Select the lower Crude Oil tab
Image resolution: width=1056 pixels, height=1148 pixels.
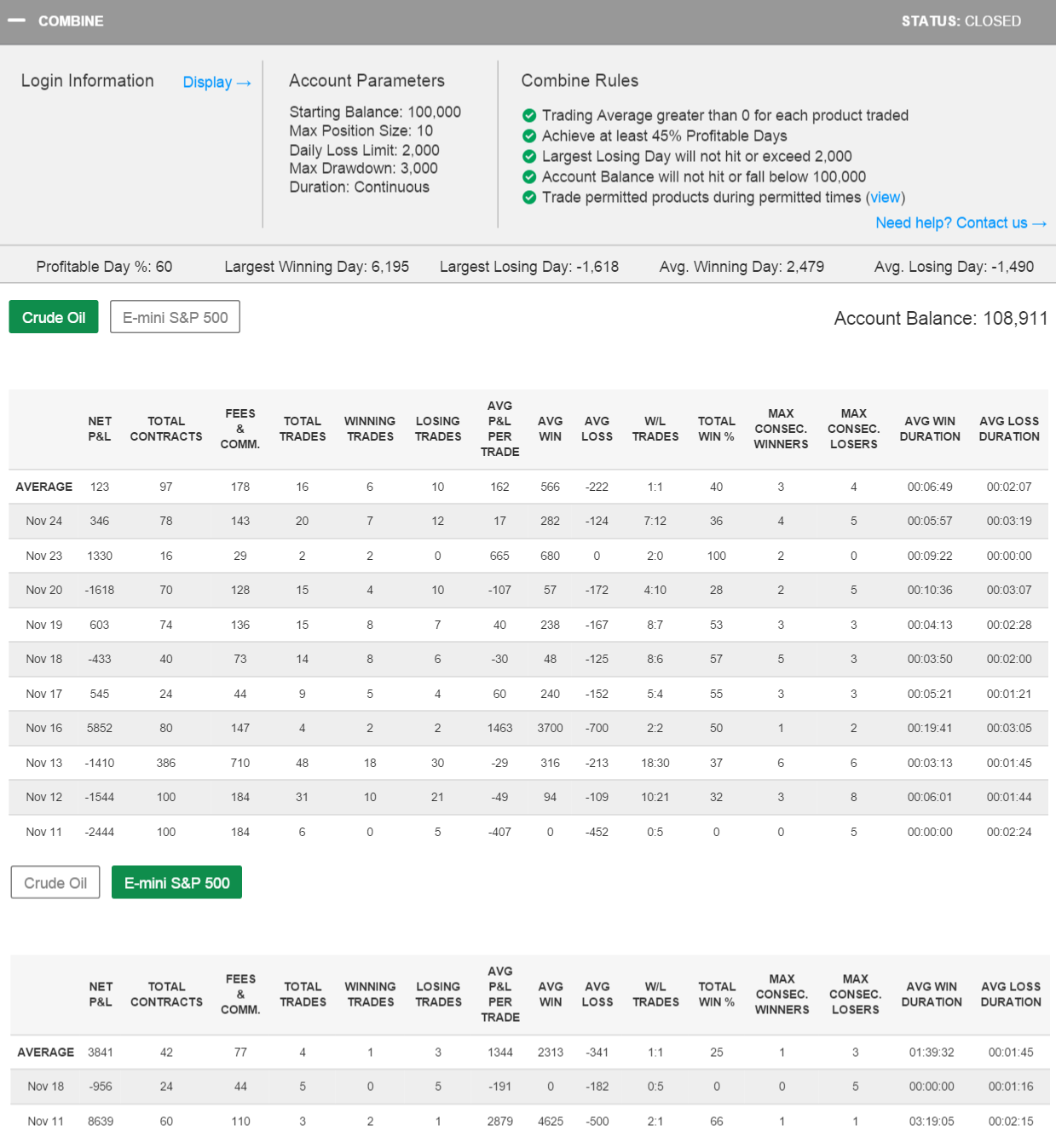[x=55, y=883]
